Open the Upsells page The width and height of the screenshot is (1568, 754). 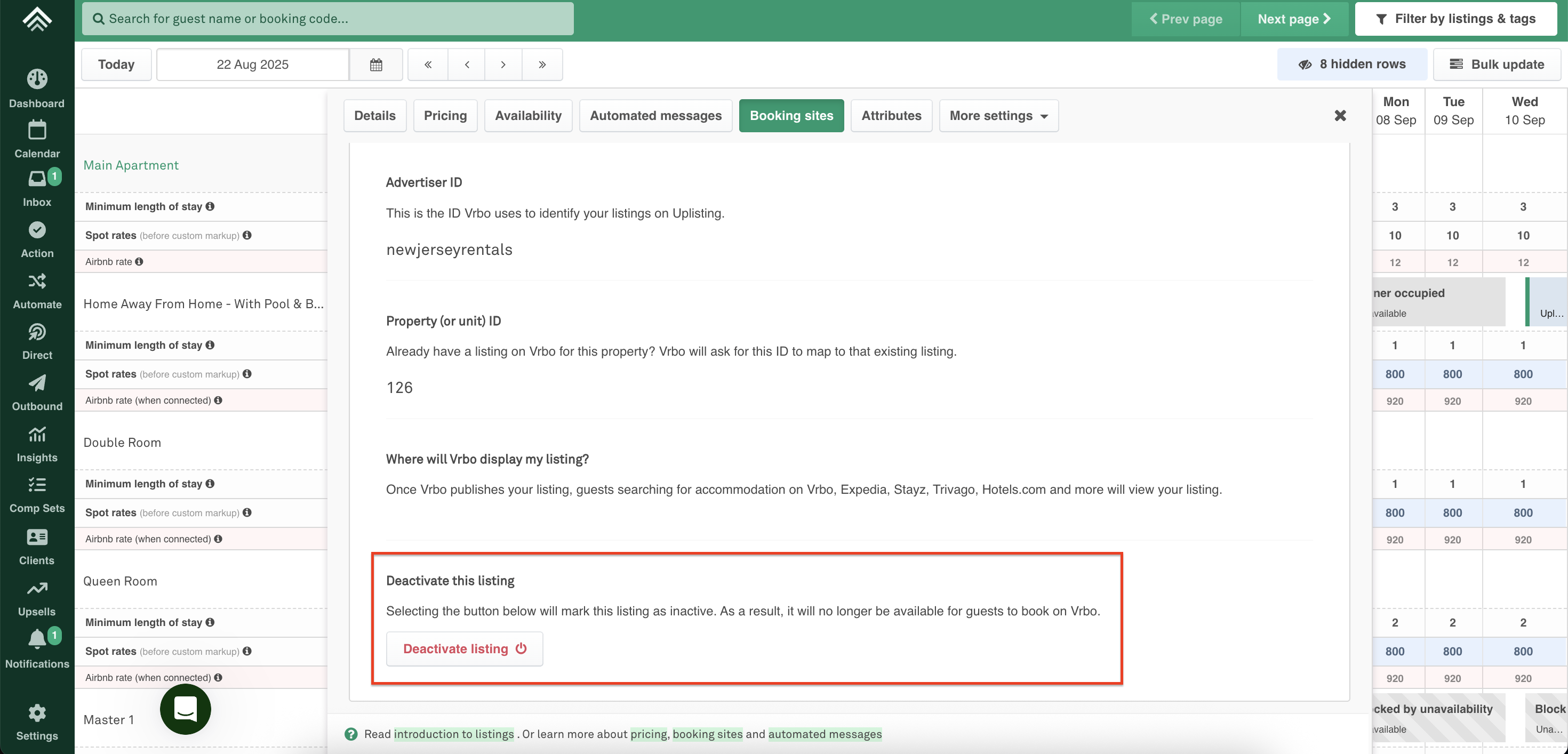[x=37, y=598]
